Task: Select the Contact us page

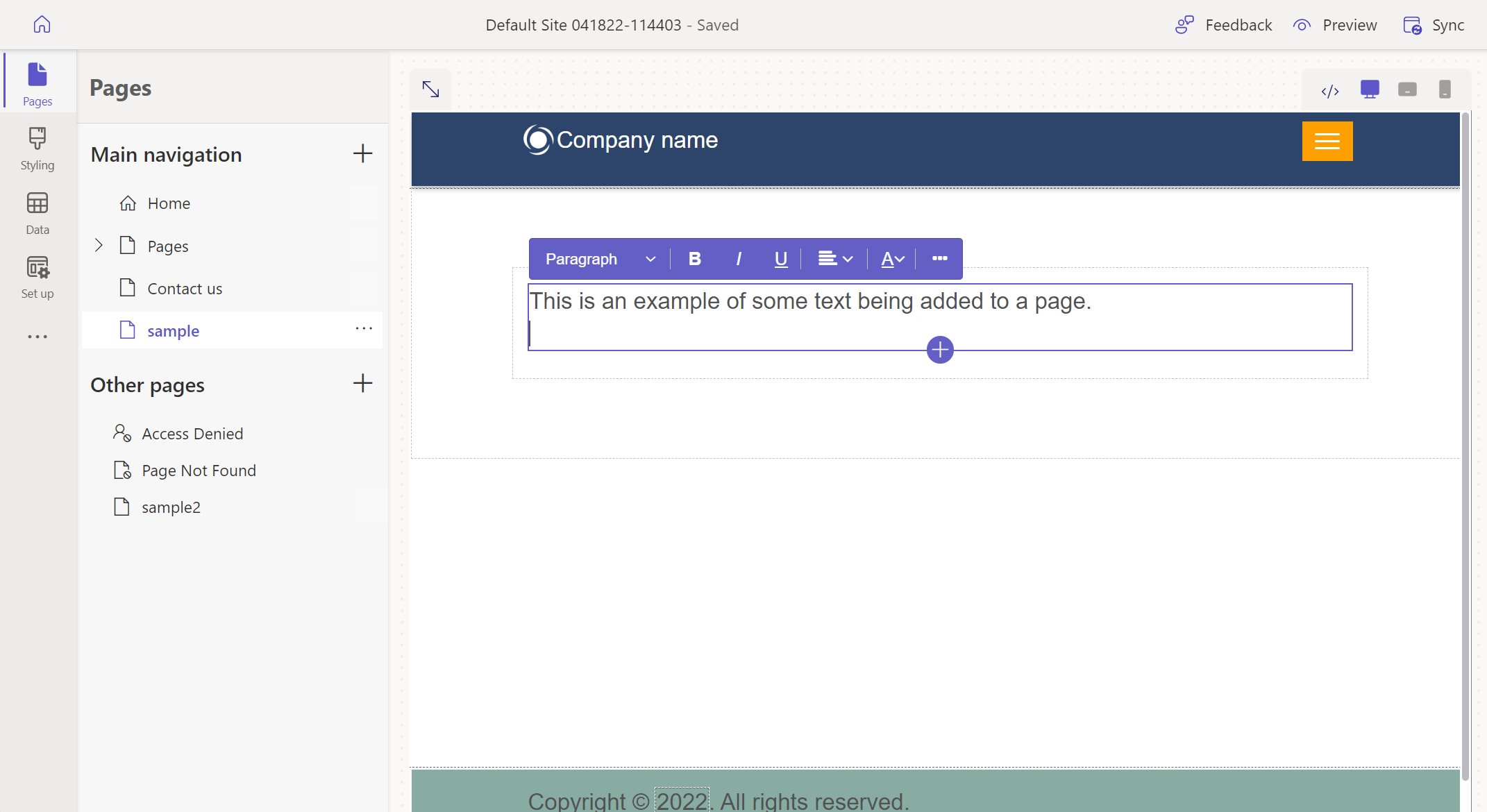Action: 183,288
